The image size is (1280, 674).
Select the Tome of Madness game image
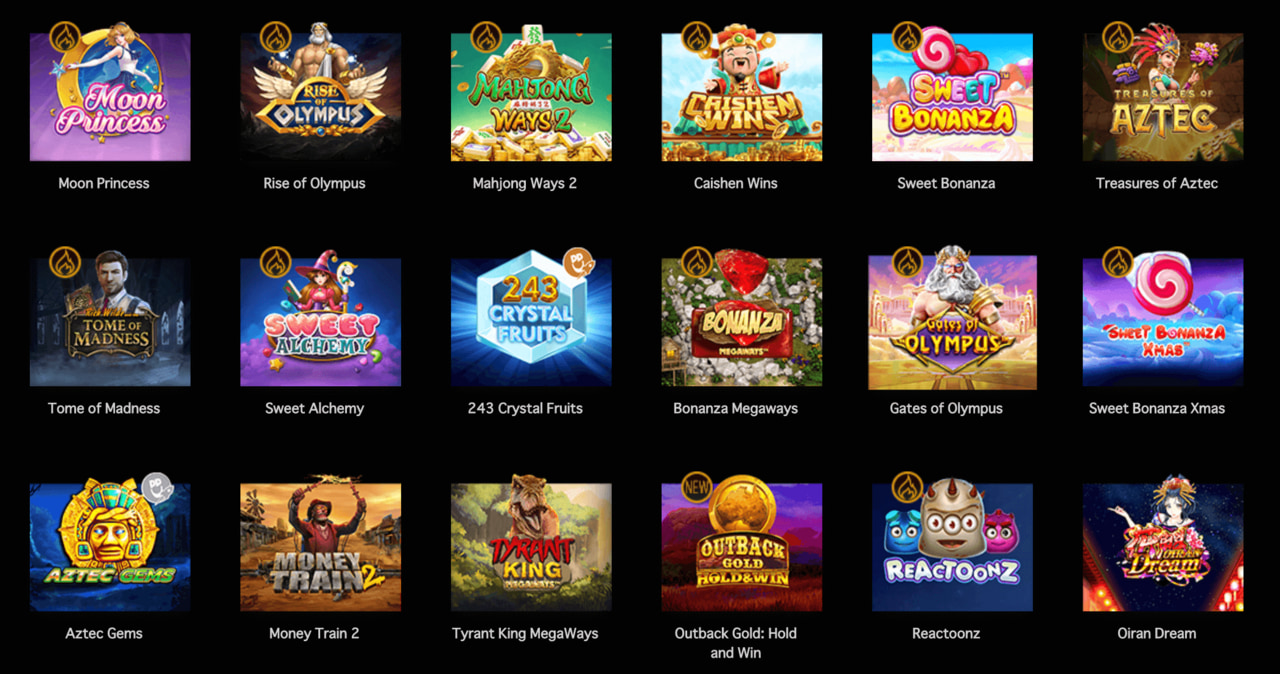tap(110, 322)
